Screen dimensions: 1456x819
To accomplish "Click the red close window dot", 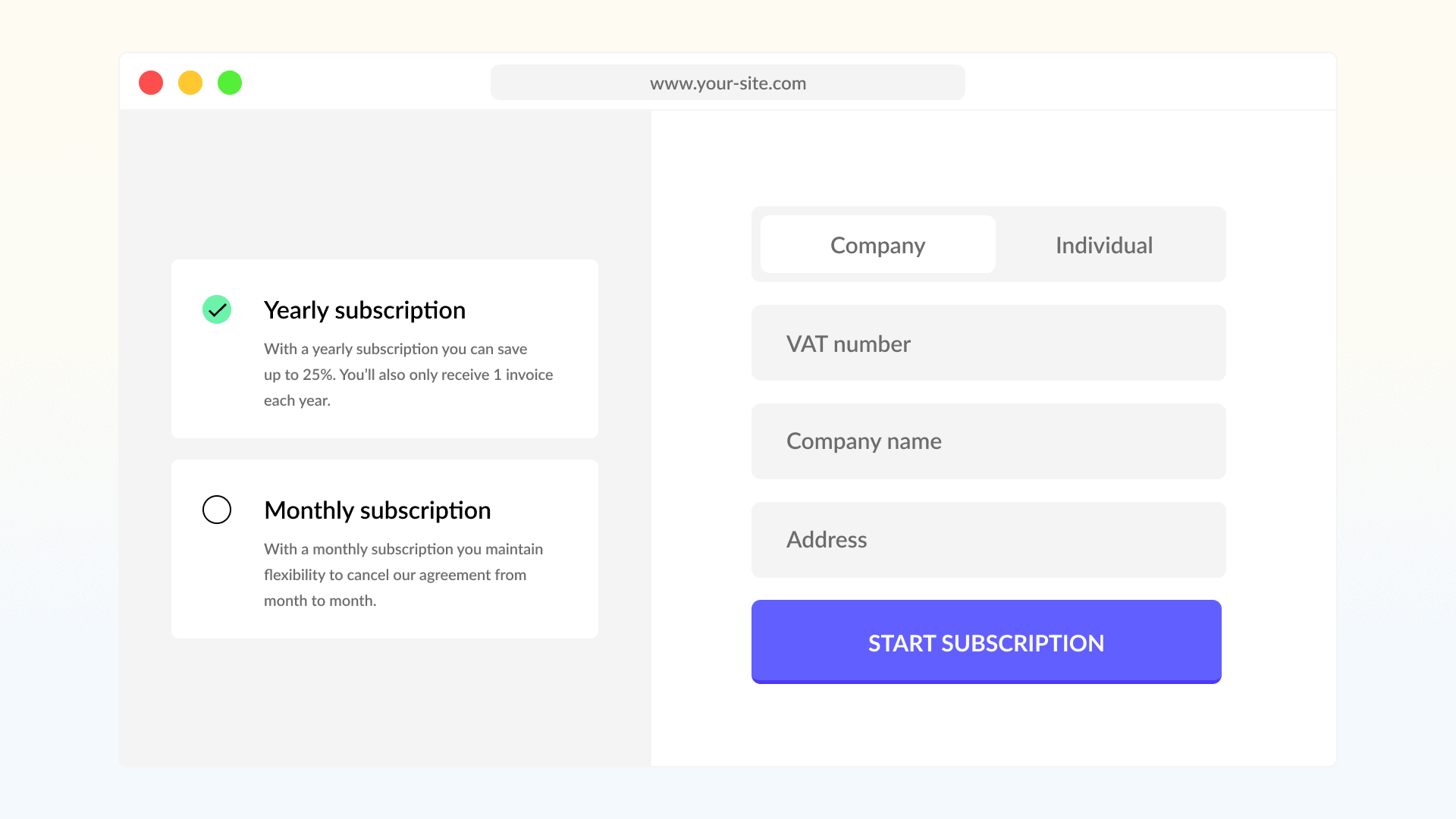I will (151, 83).
